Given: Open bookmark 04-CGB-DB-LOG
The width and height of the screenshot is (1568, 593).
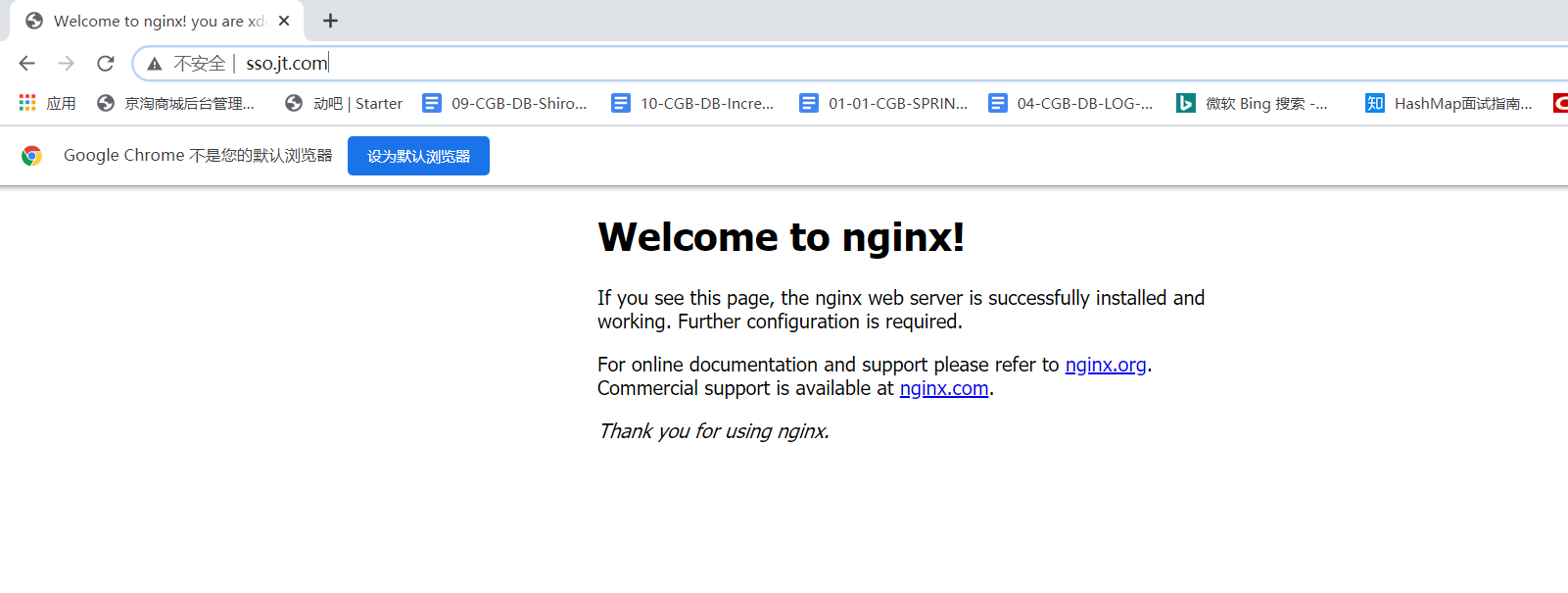Looking at the screenshot, I should pos(1070,103).
